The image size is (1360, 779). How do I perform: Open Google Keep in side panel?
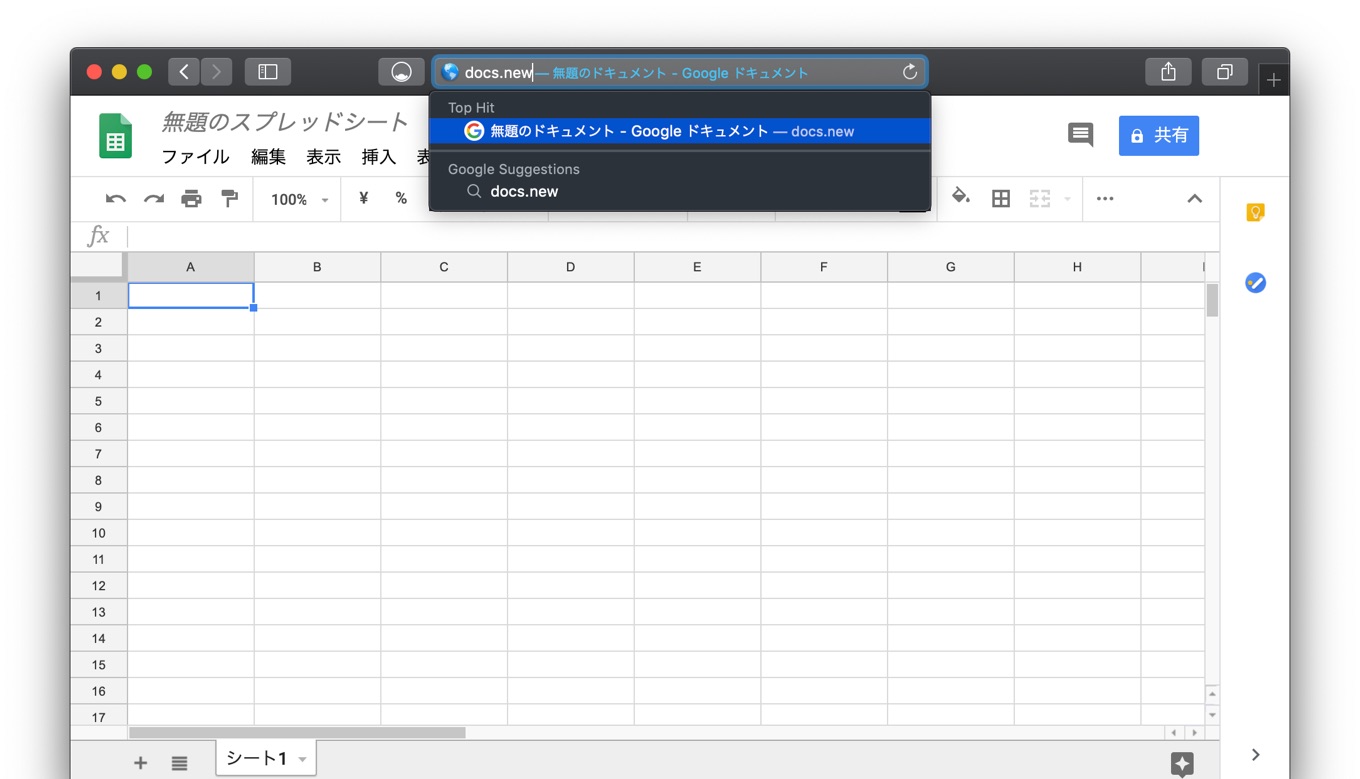click(x=1255, y=212)
